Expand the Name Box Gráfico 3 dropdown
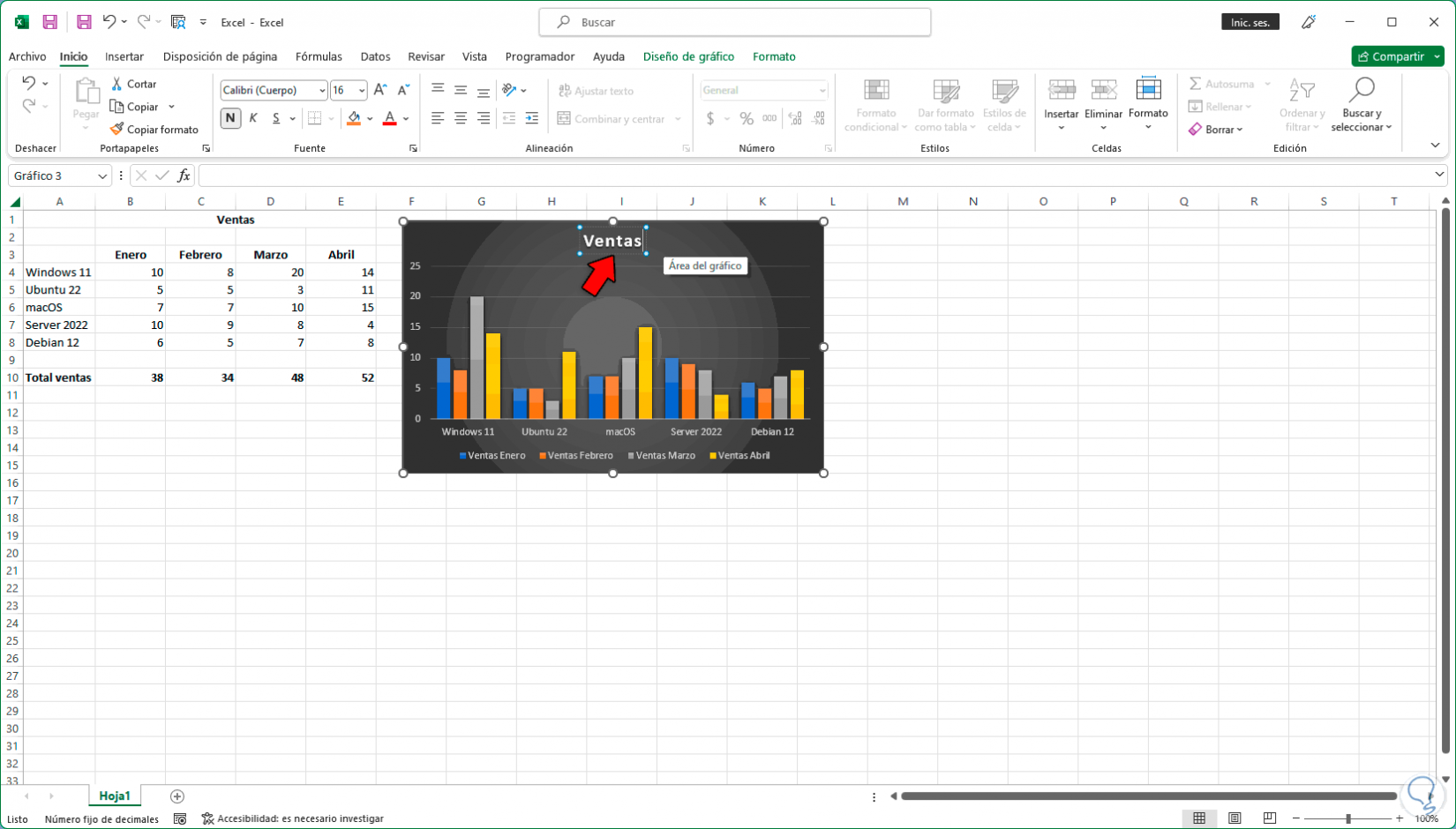1456x829 pixels. pos(102,176)
